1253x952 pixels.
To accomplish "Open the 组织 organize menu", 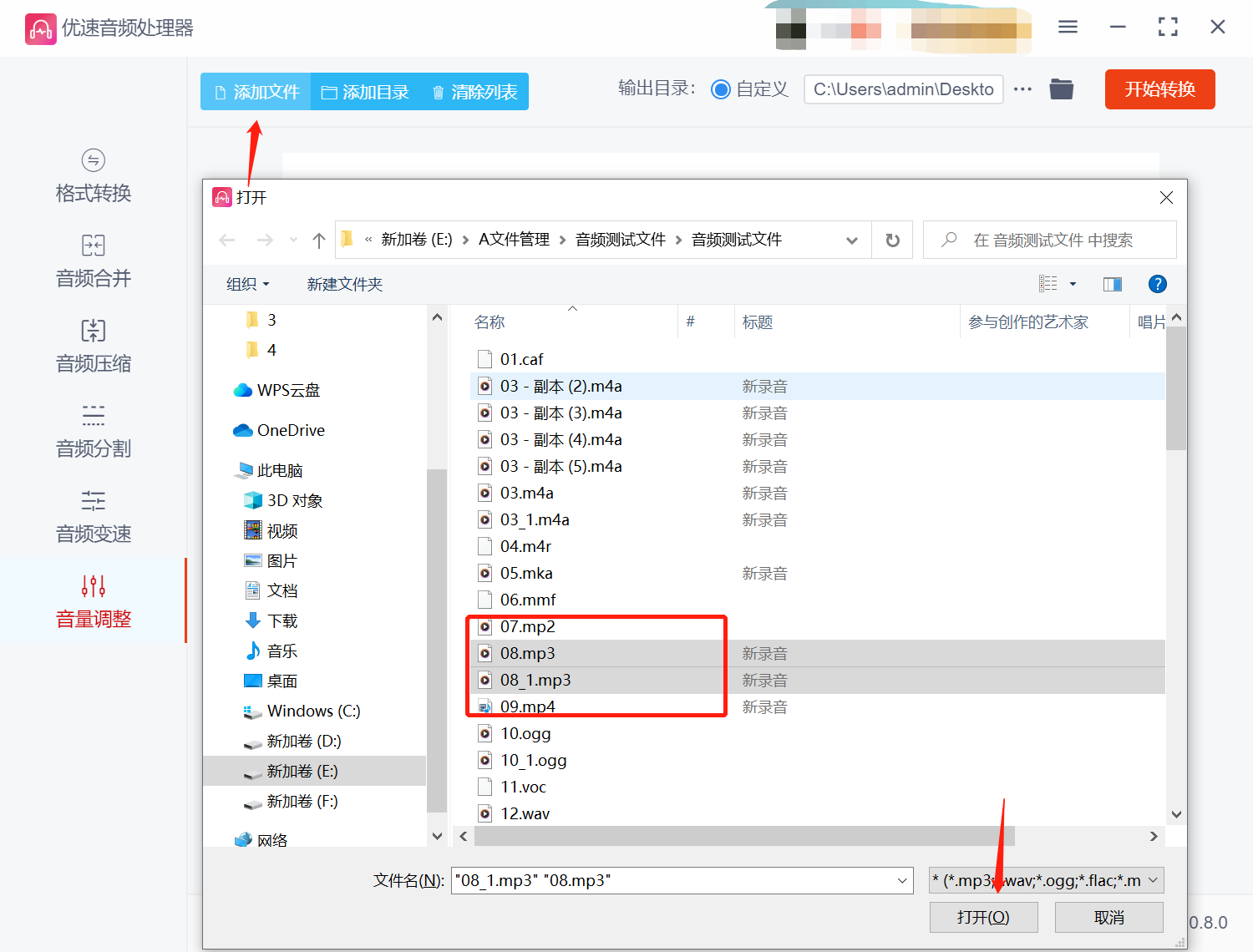I will pos(248,284).
